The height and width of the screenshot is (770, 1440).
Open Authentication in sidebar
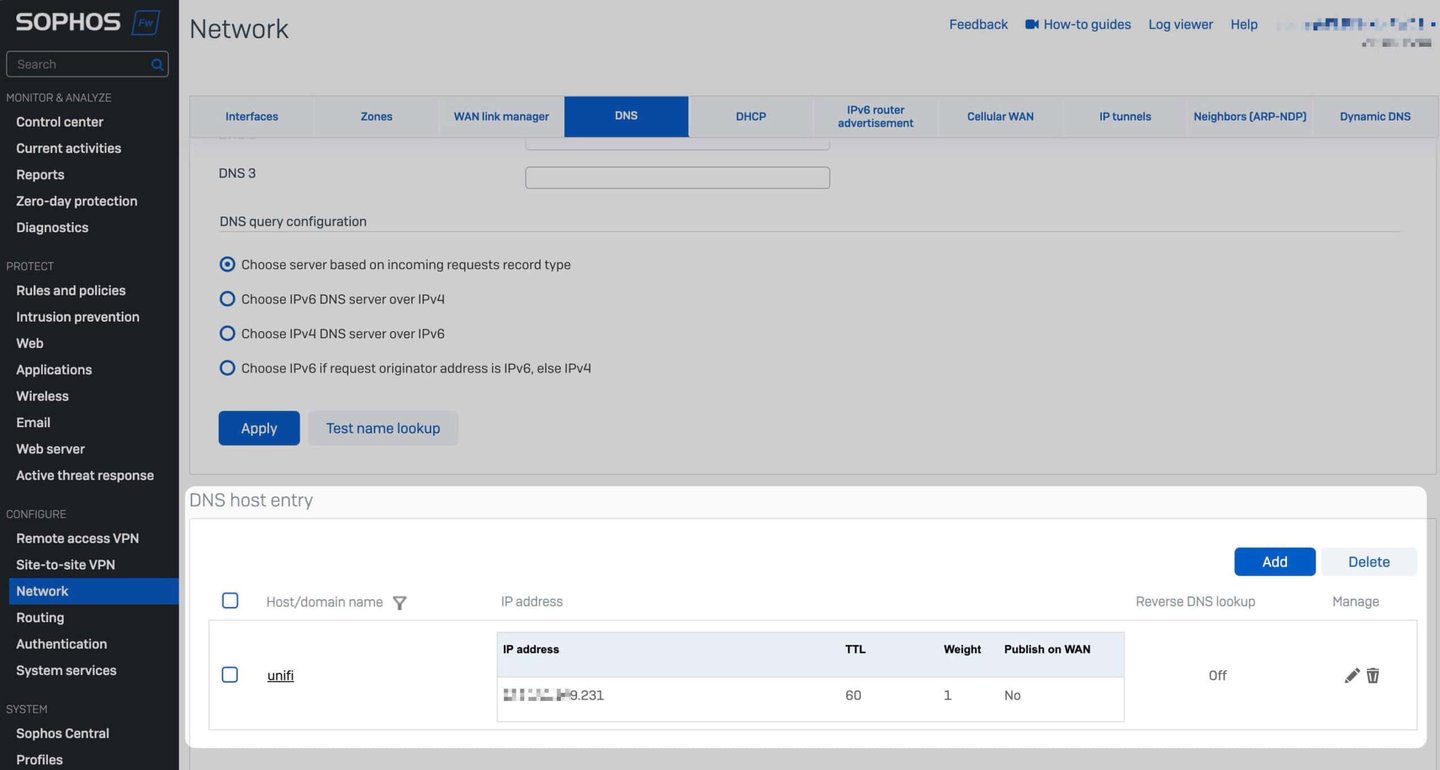click(61, 644)
